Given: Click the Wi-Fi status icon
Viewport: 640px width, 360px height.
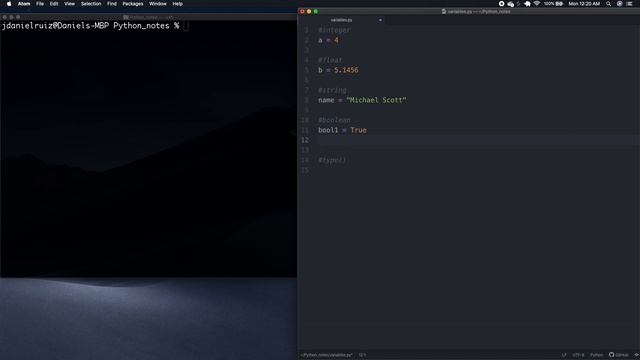Looking at the screenshot, I should point(537,4).
